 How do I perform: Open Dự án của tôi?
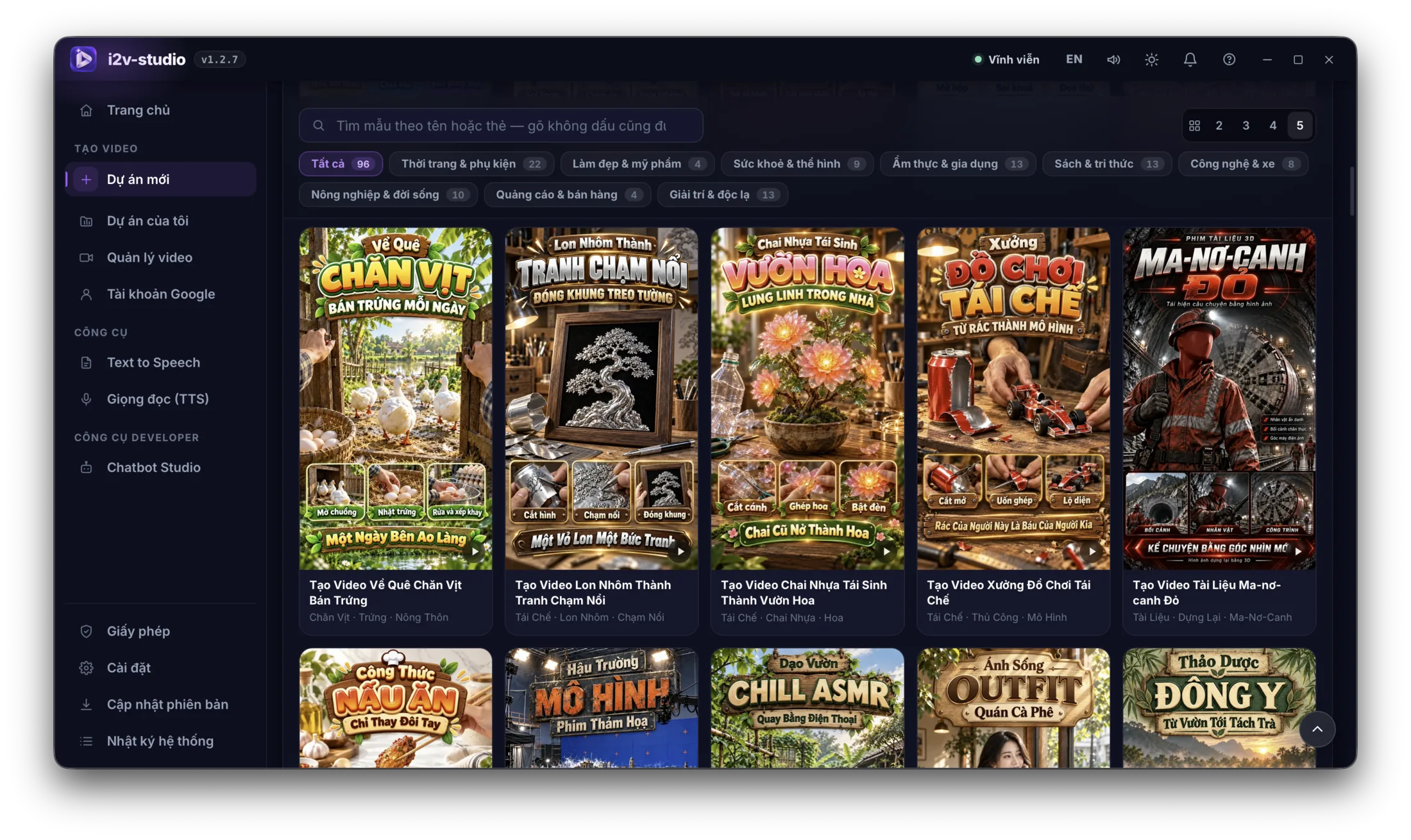(160, 221)
